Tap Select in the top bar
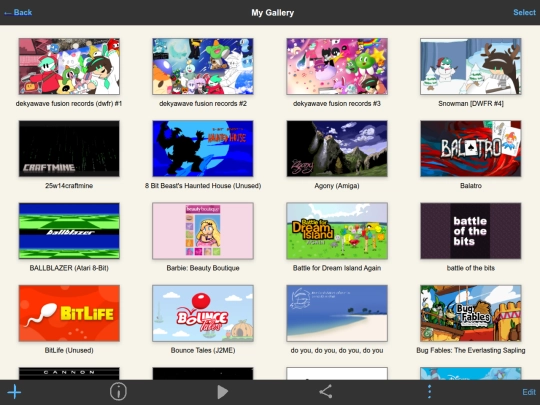This screenshot has width=540, height=405. 524,12
